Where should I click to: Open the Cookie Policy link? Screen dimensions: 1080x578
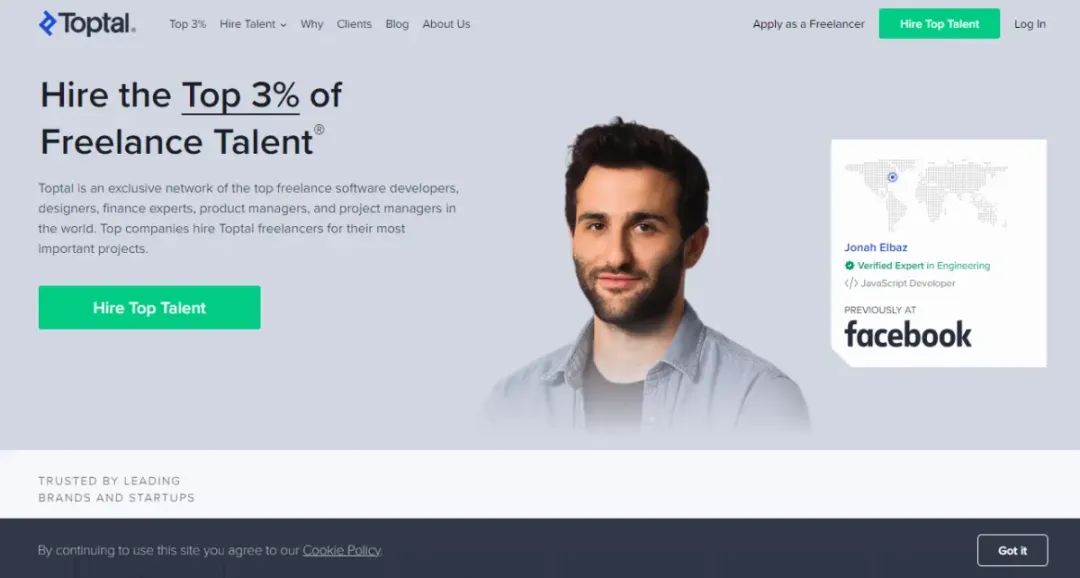[x=342, y=550]
